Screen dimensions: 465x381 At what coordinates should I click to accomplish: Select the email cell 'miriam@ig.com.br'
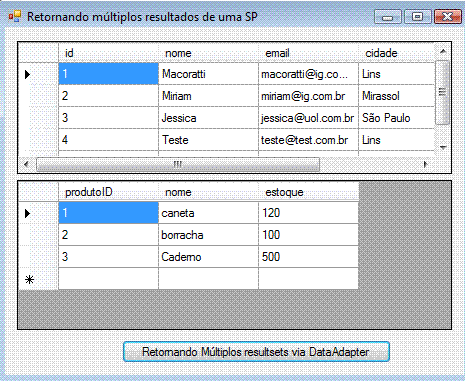(x=308, y=96)
